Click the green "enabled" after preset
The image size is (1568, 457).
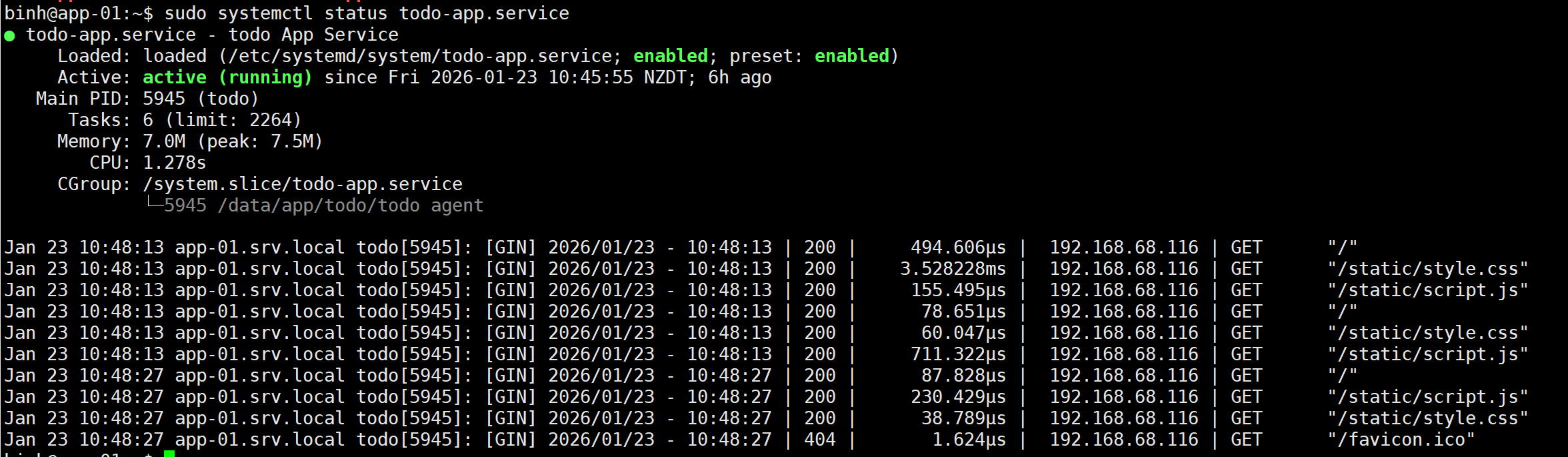[851, 56]
